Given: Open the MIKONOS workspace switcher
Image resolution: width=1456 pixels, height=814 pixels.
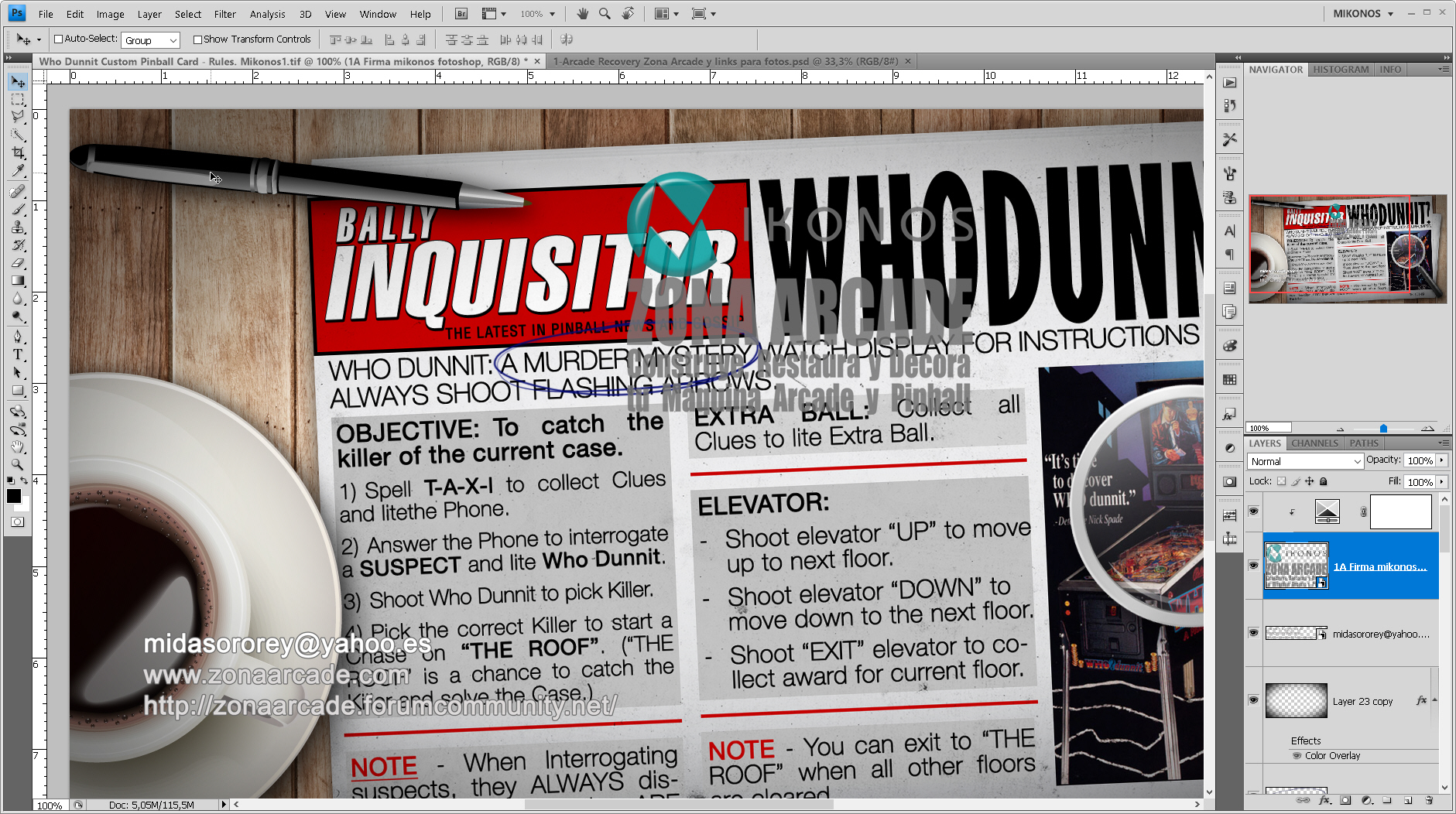Looking at the screenshot, I should click(1363, 14).
